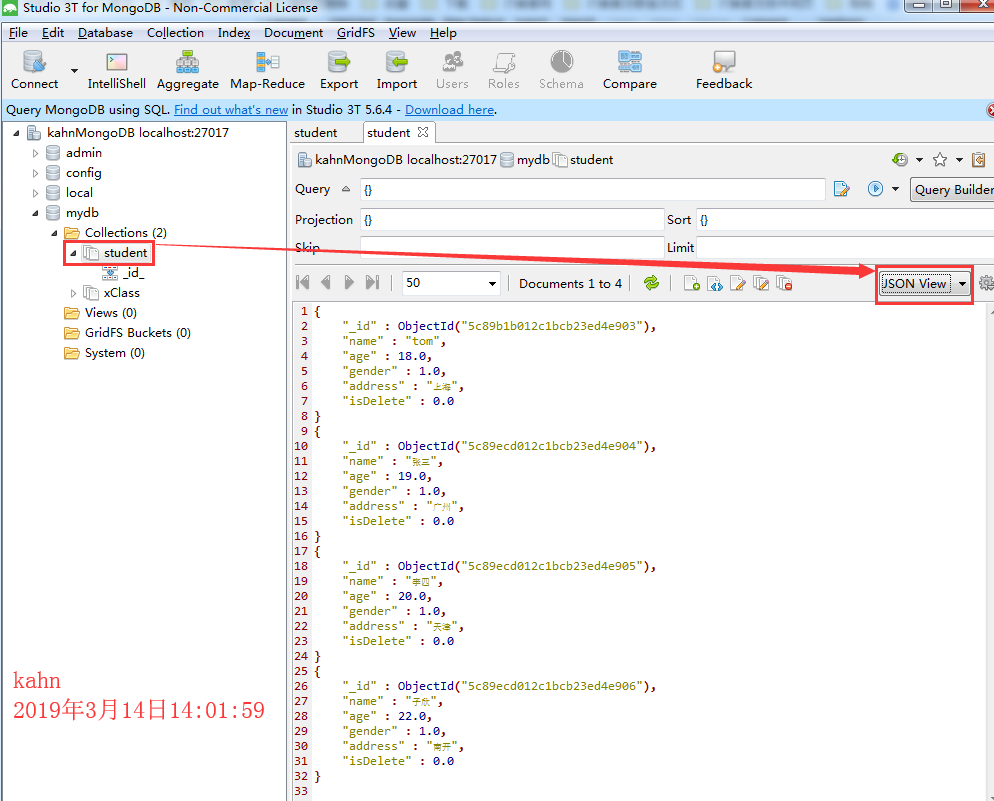The width and height of the screenshot is (994, 801).
Task: Go to previous page of documents
Action: pos(326,283)
